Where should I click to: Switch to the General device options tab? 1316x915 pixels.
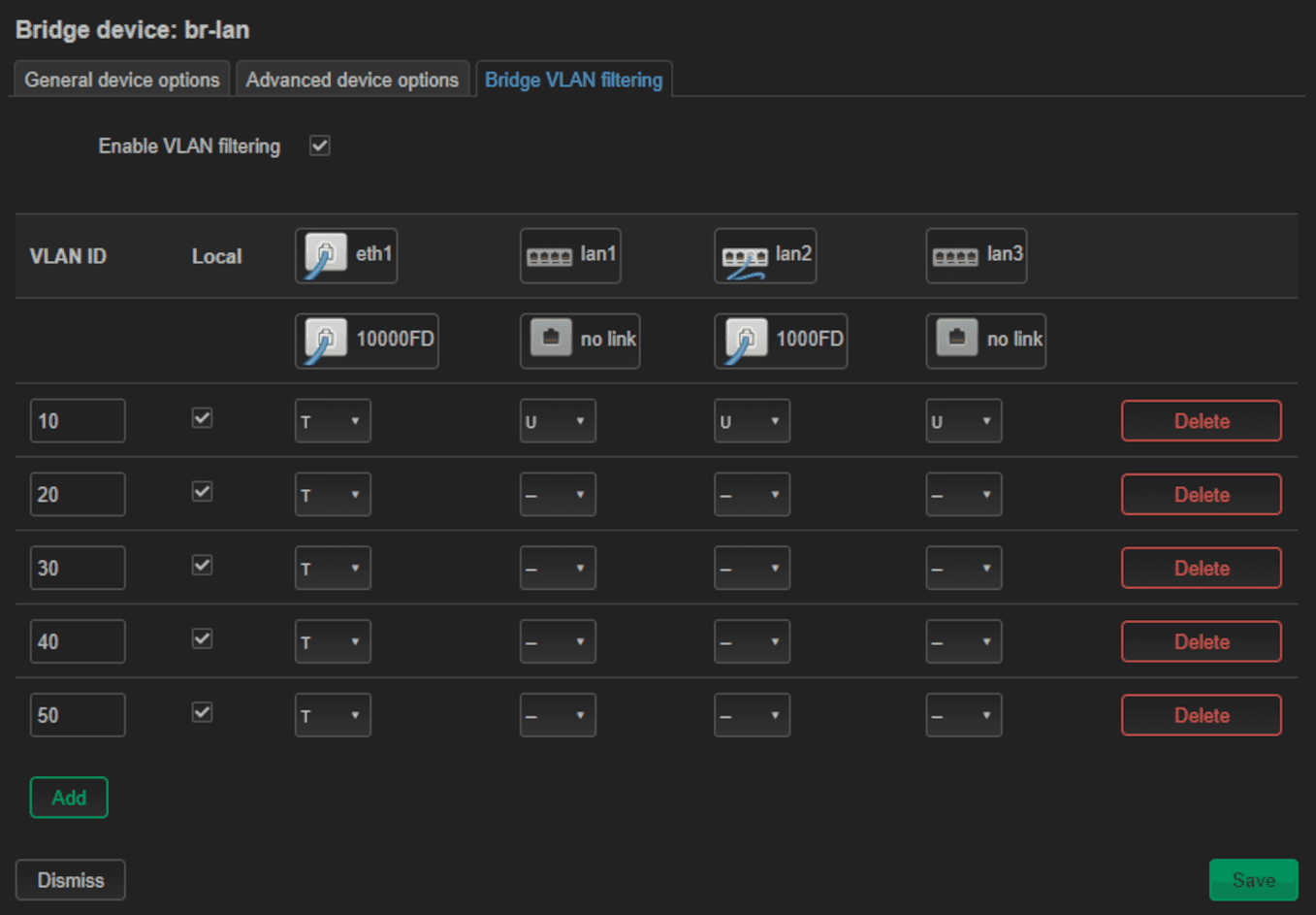(x=120, y=80)
